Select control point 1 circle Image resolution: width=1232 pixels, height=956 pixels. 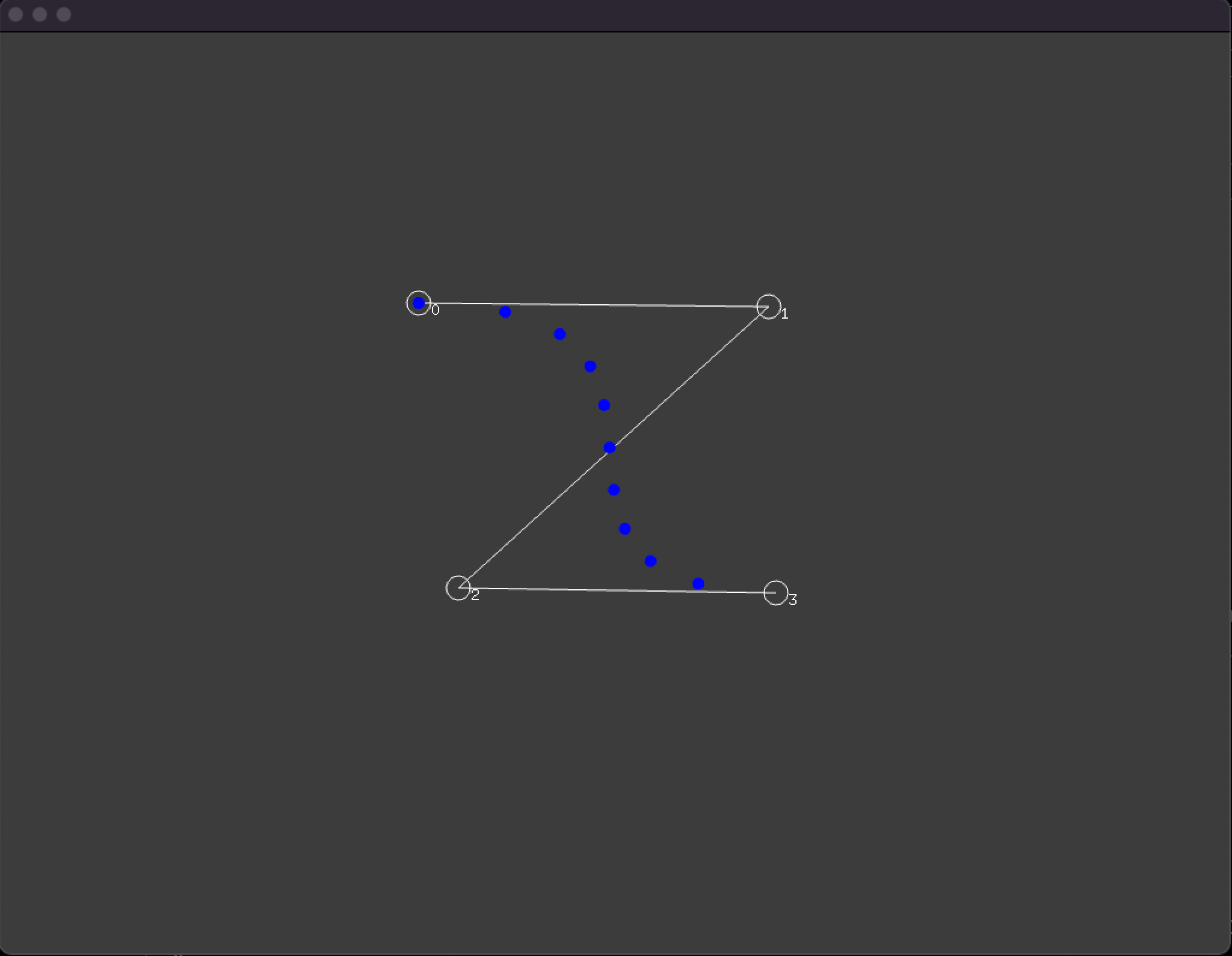pos(768,307)
